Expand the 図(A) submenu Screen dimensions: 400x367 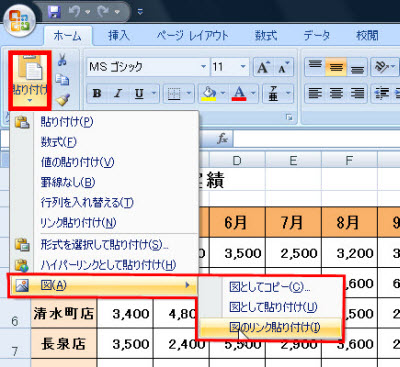coord(103,285)
